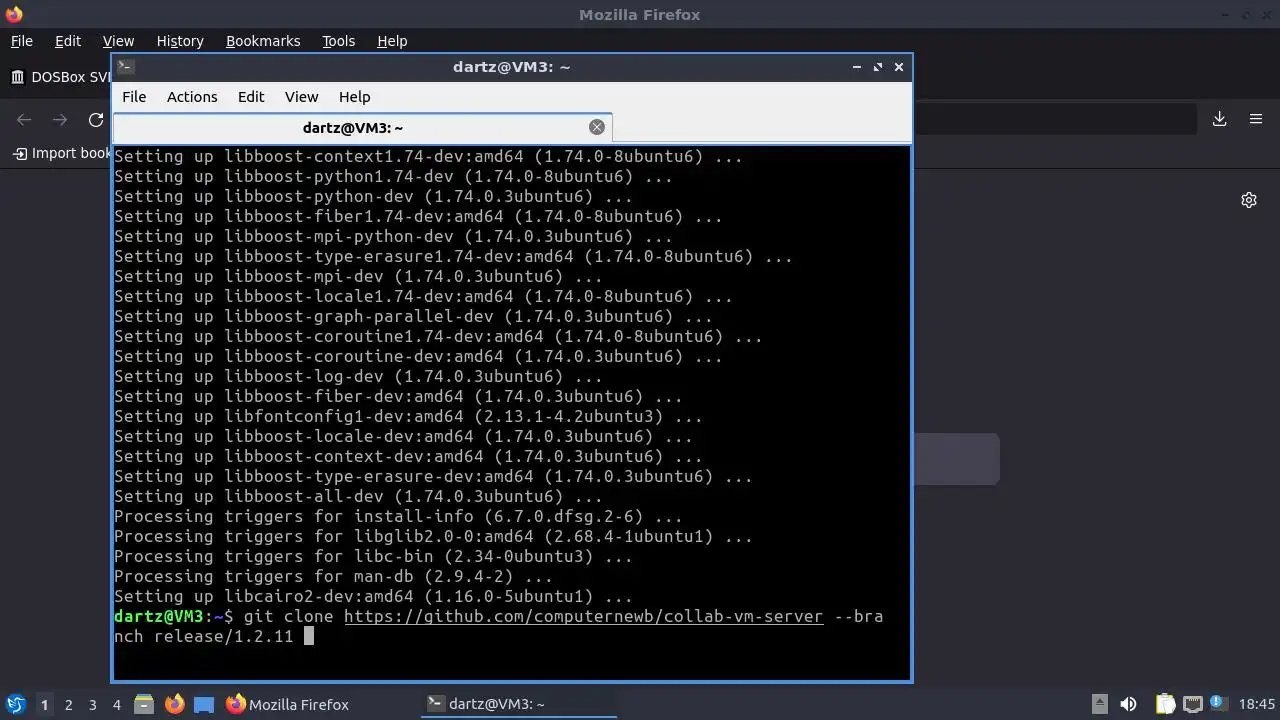This screenshot has height=720, width=1280.
Task: Click the 18:45 panel clock
Action: point(1257,704)
